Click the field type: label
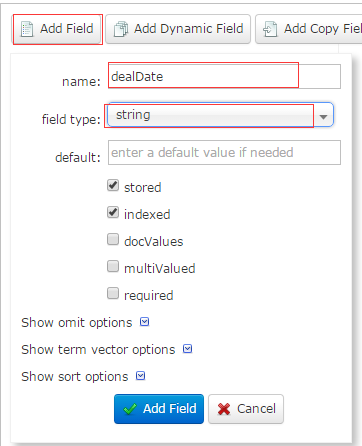Viewport: 362px width, 446px height. coord(71,119)
